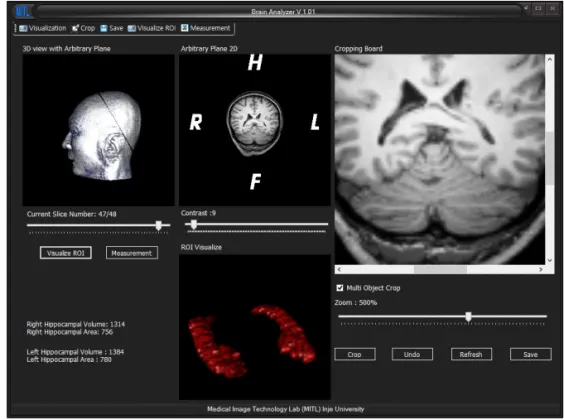The width and height of the screenshot is (564, 420).
Task: Click the 'Left Hippocampal Area : 780' text
Action: (x=69, y=360)
